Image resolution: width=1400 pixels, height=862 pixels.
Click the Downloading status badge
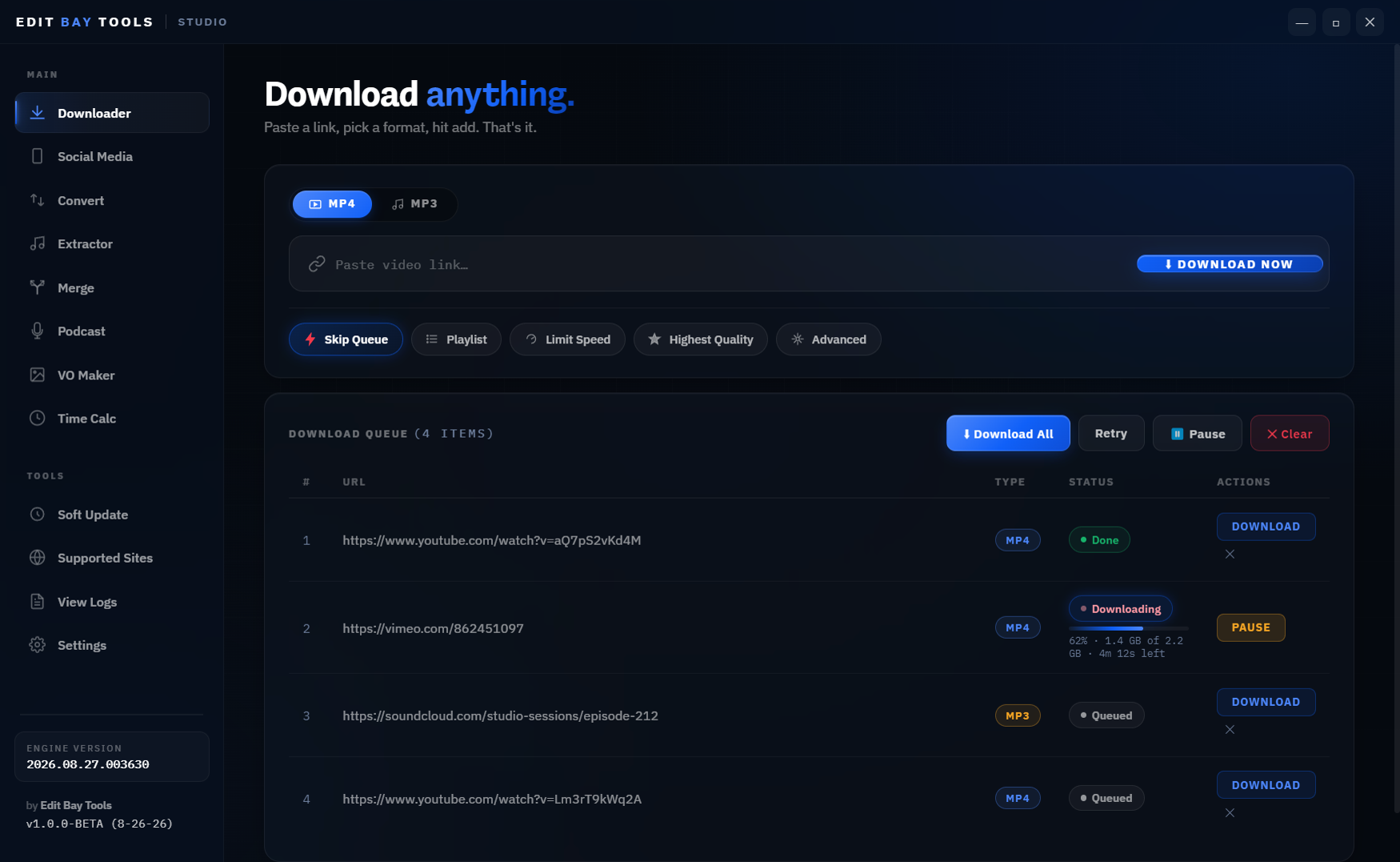pos(1120,609)
